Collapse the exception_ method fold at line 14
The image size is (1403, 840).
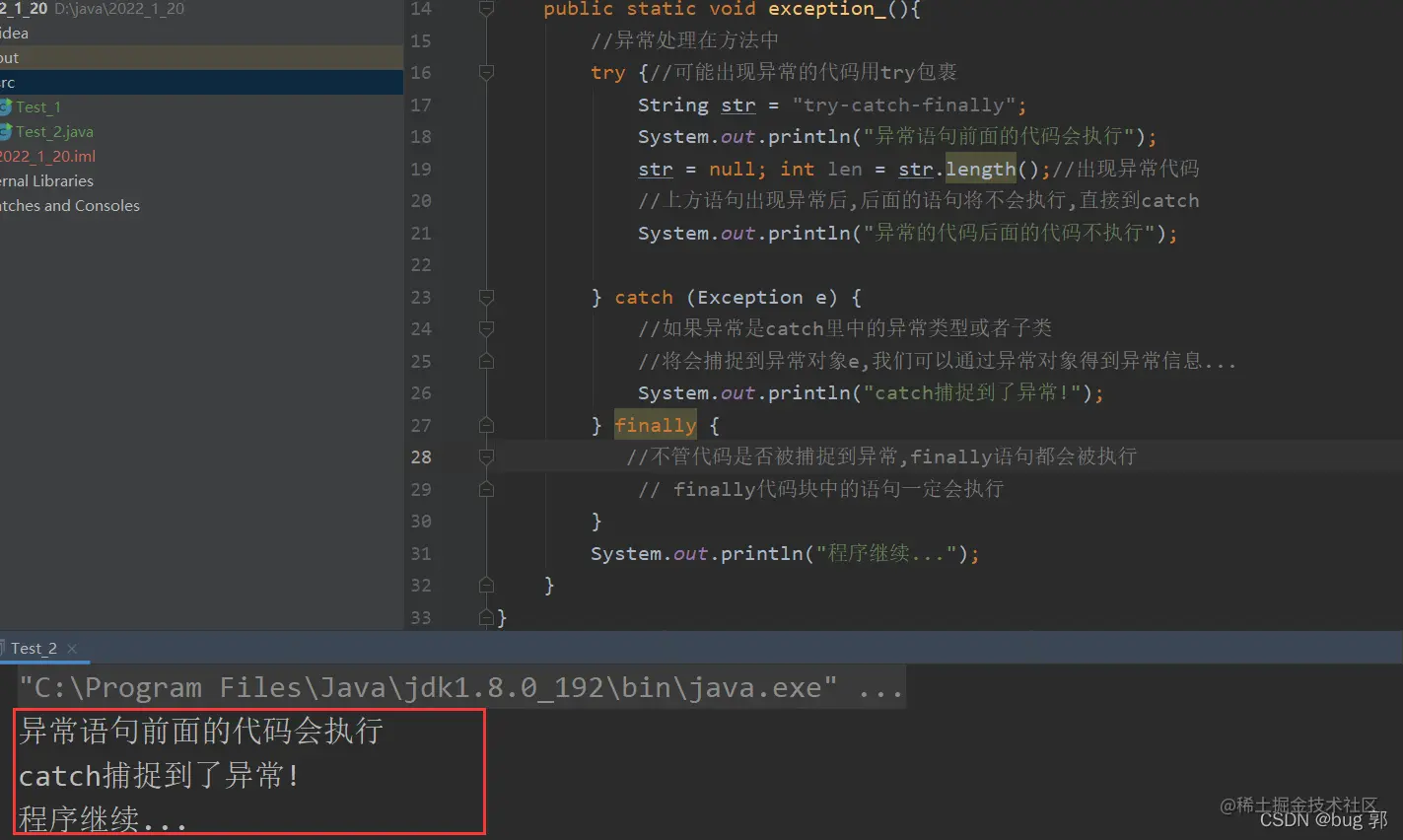(486, 9)
